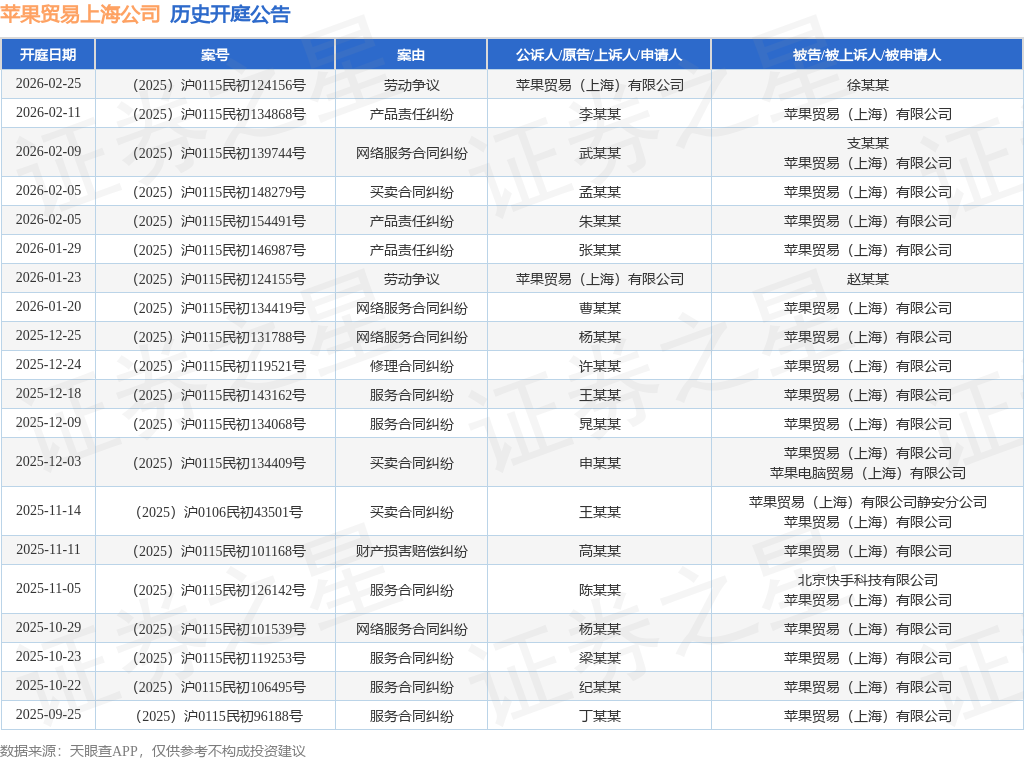
Task: Click defendant name 支某某
Action: [x=867, y=143]
